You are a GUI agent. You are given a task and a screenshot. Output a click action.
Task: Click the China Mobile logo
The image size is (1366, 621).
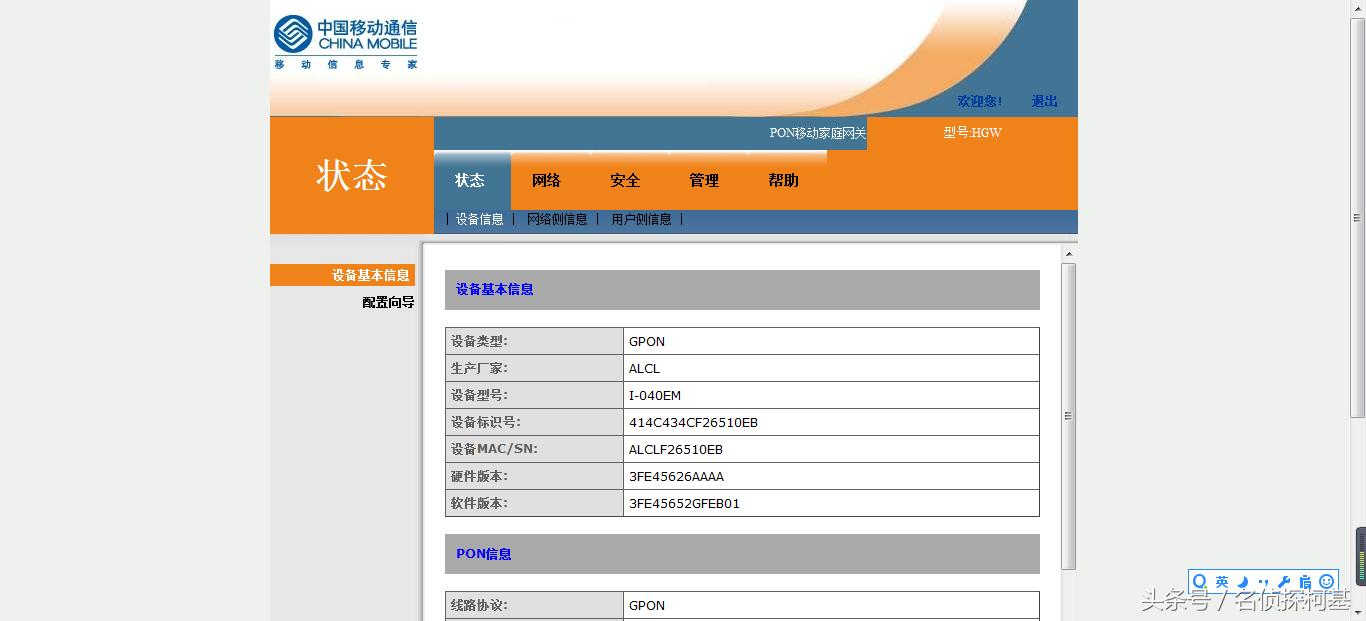(x=345, y=38)
